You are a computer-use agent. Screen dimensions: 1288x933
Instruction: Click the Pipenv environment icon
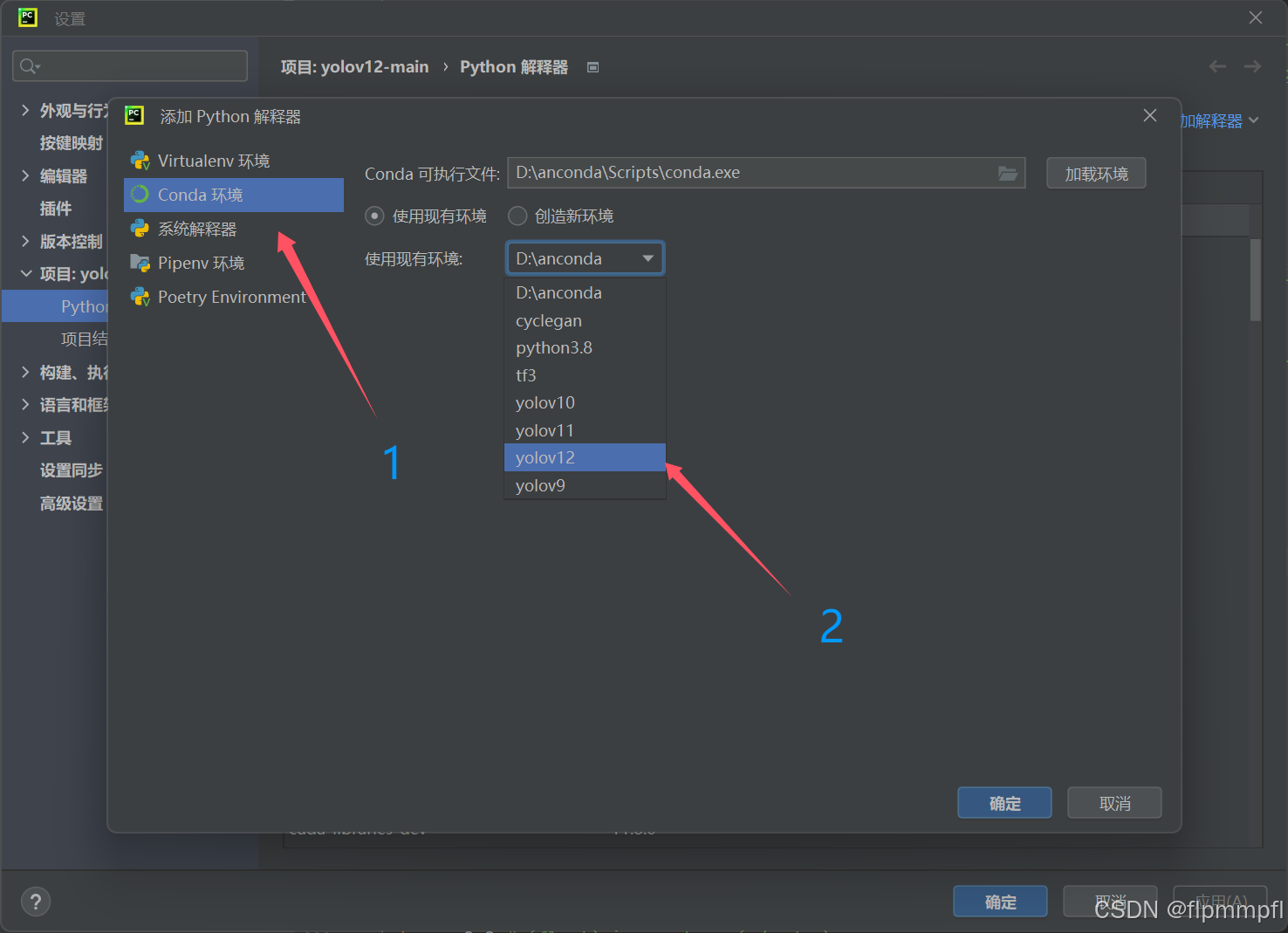click(140, 263)
